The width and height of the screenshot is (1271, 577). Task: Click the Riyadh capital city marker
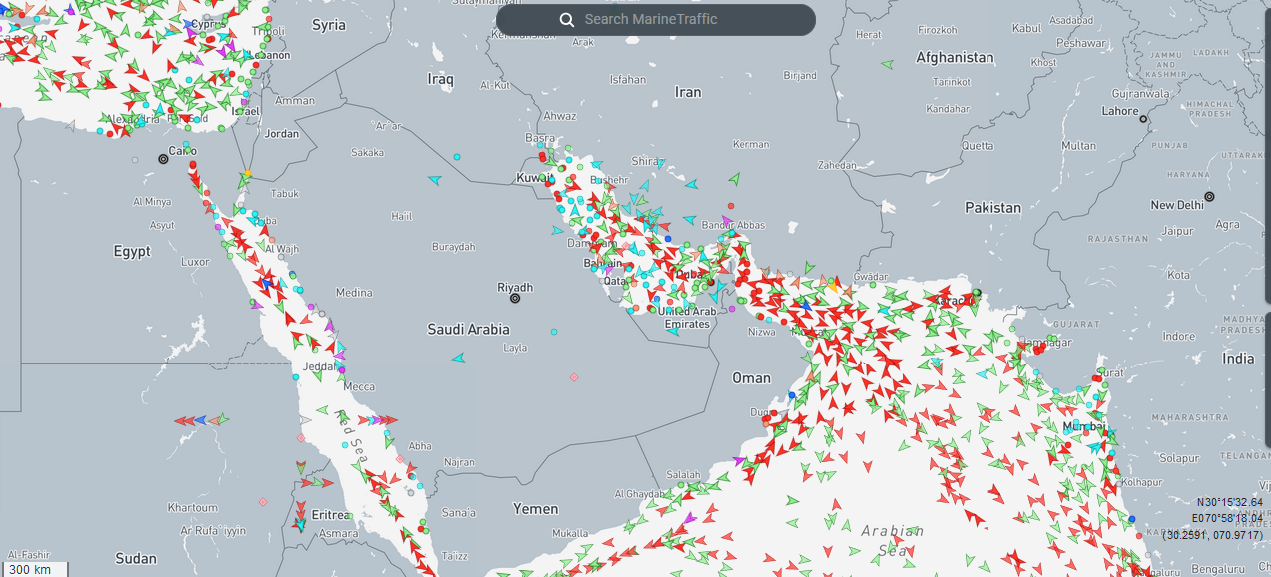pyautogui.click(x=515, y=298)
